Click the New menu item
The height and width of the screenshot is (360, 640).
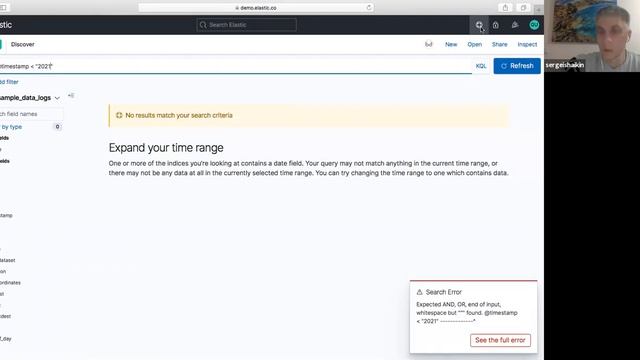coord(451,44)
